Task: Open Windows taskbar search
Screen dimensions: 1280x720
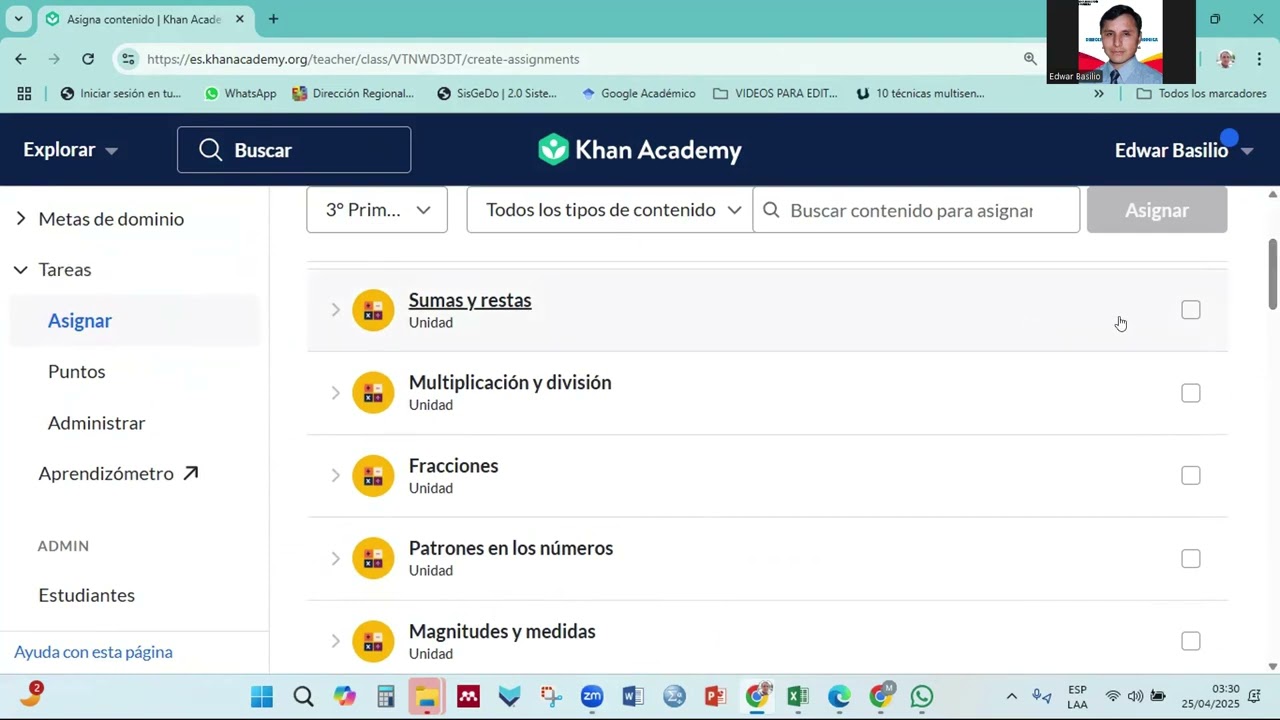Action: 303,696
